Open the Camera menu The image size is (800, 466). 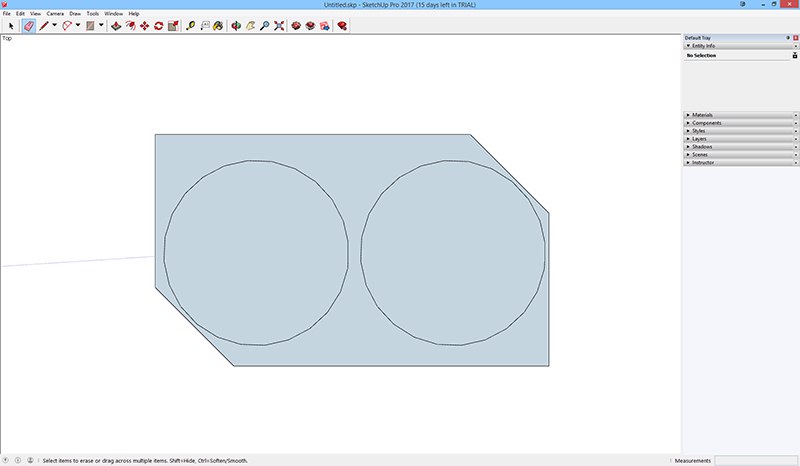click(55, 13)
